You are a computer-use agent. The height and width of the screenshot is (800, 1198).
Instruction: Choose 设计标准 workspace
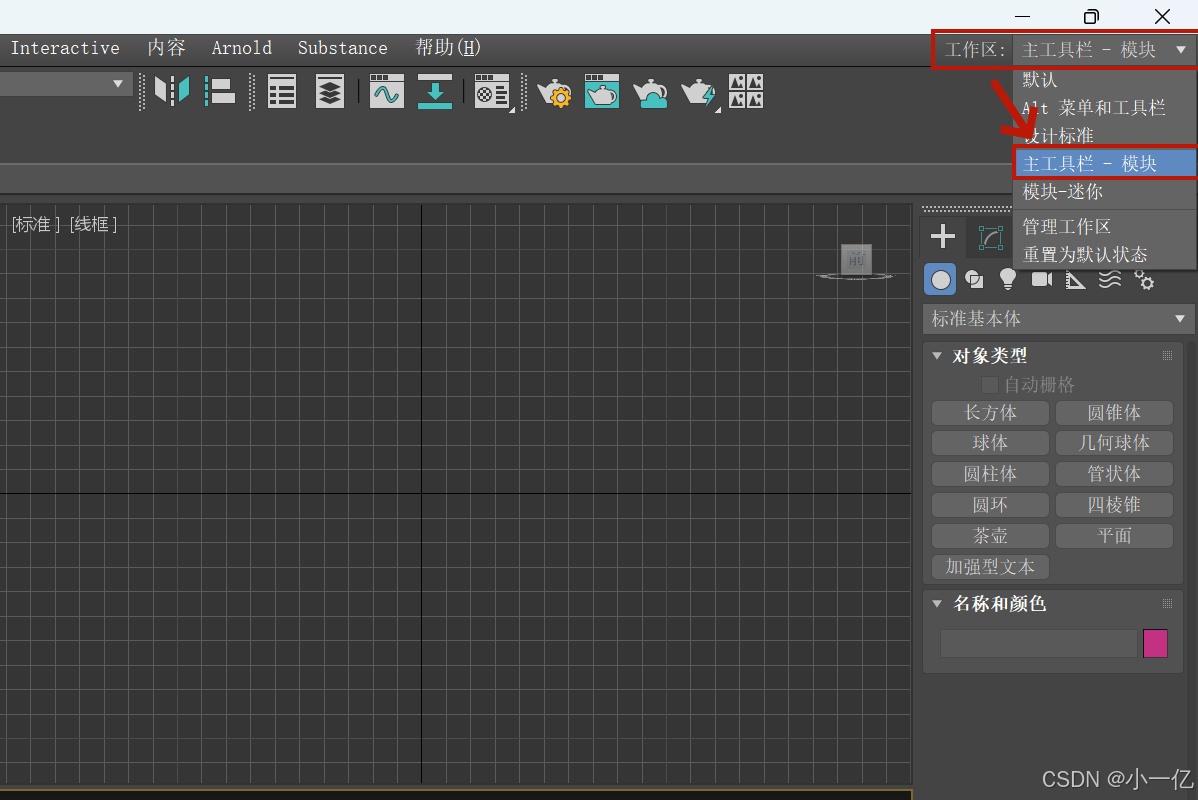click(x=1104, y=136)
